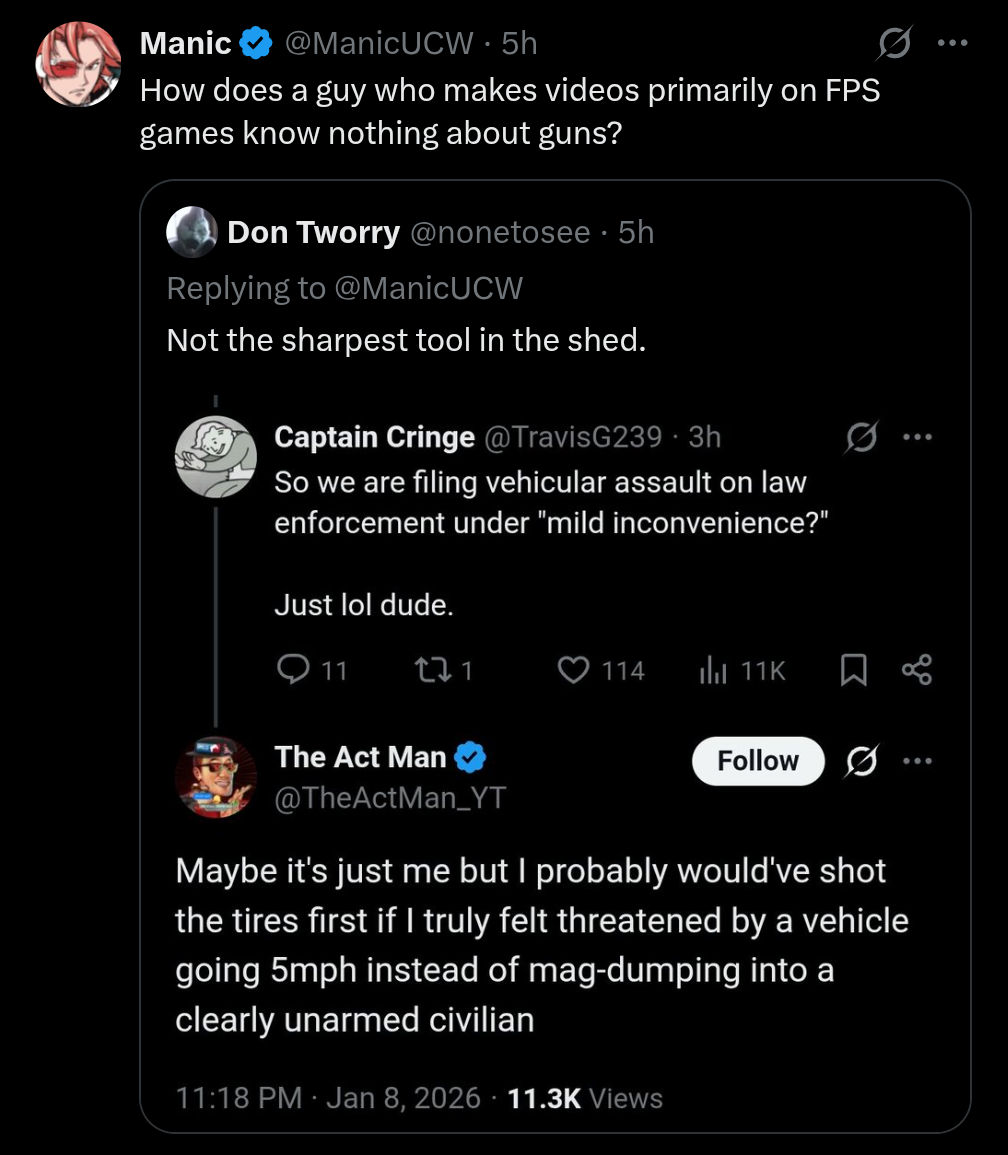Click reply icon on Captain Cringe's tweet
Screen dimensions: 1008x1155
click(x=293, y=670)
